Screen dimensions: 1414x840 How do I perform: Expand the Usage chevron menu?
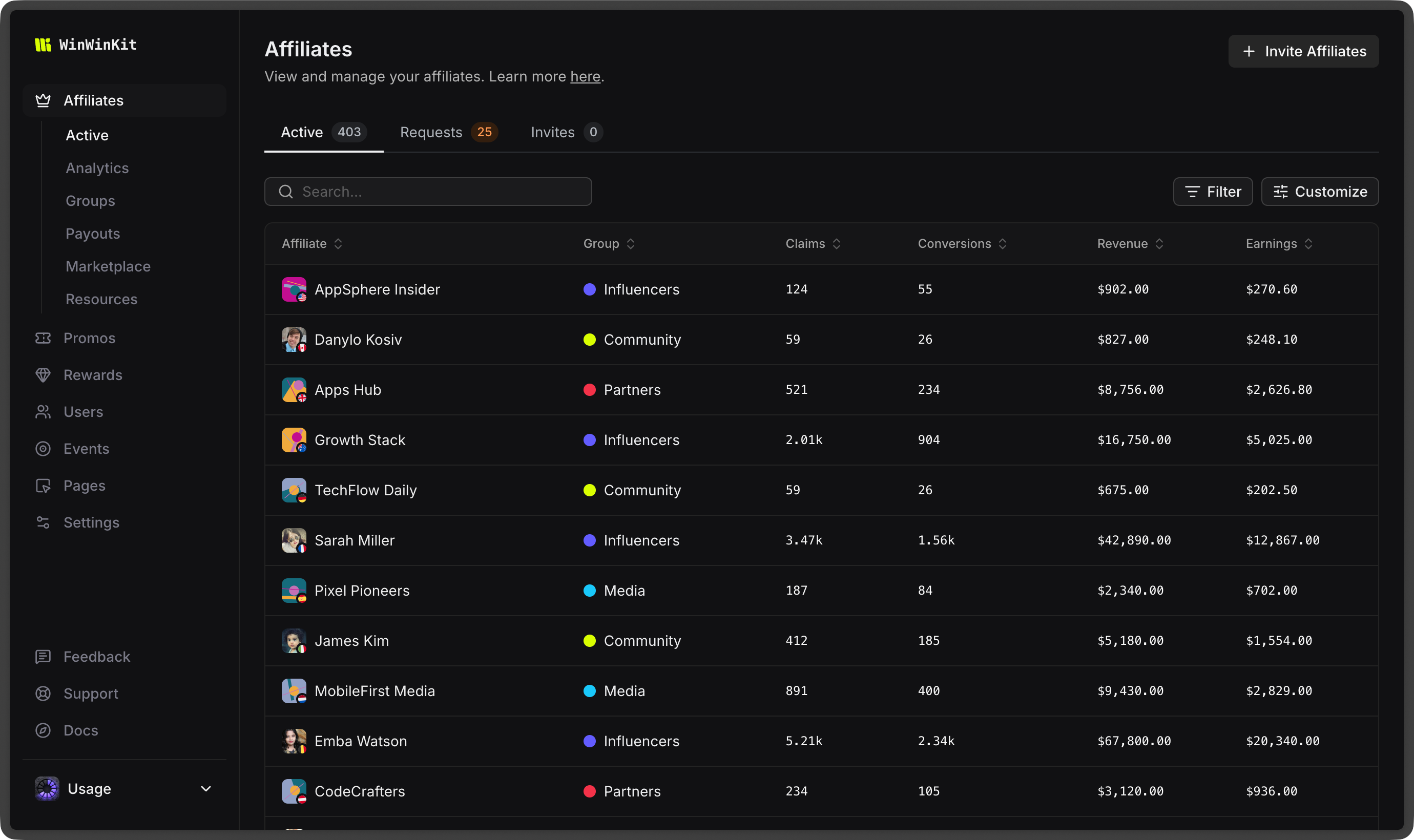click(x=206, y=788)
